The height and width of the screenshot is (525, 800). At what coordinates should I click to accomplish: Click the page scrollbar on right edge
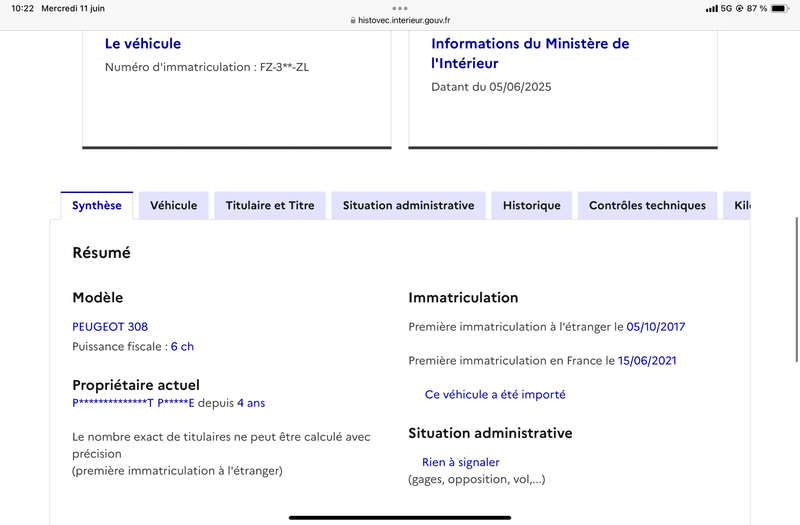(796, 289)
